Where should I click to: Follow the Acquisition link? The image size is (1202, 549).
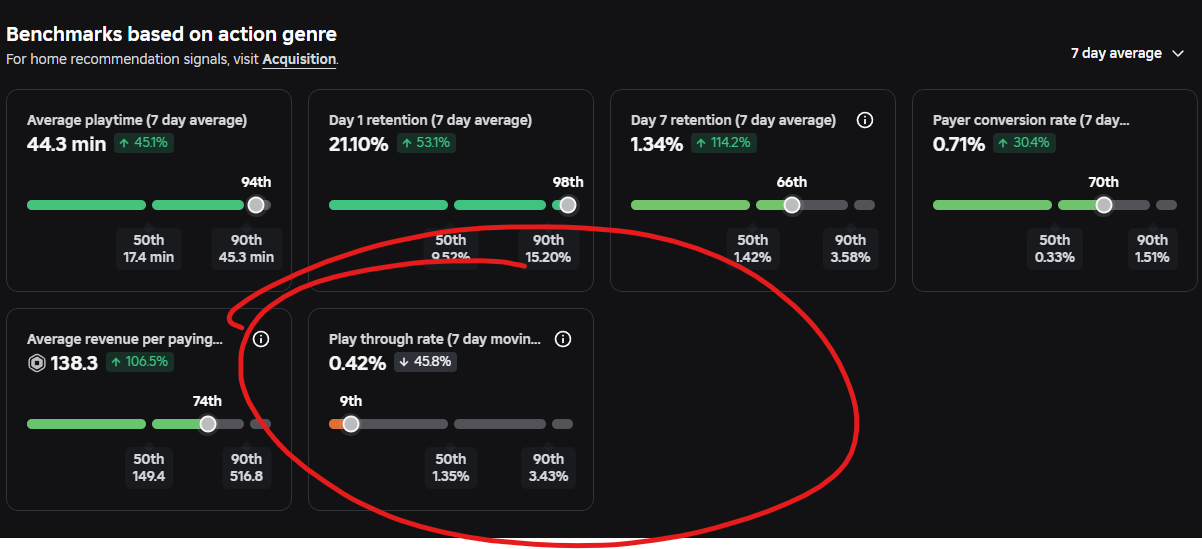click(x=299, y=59)
